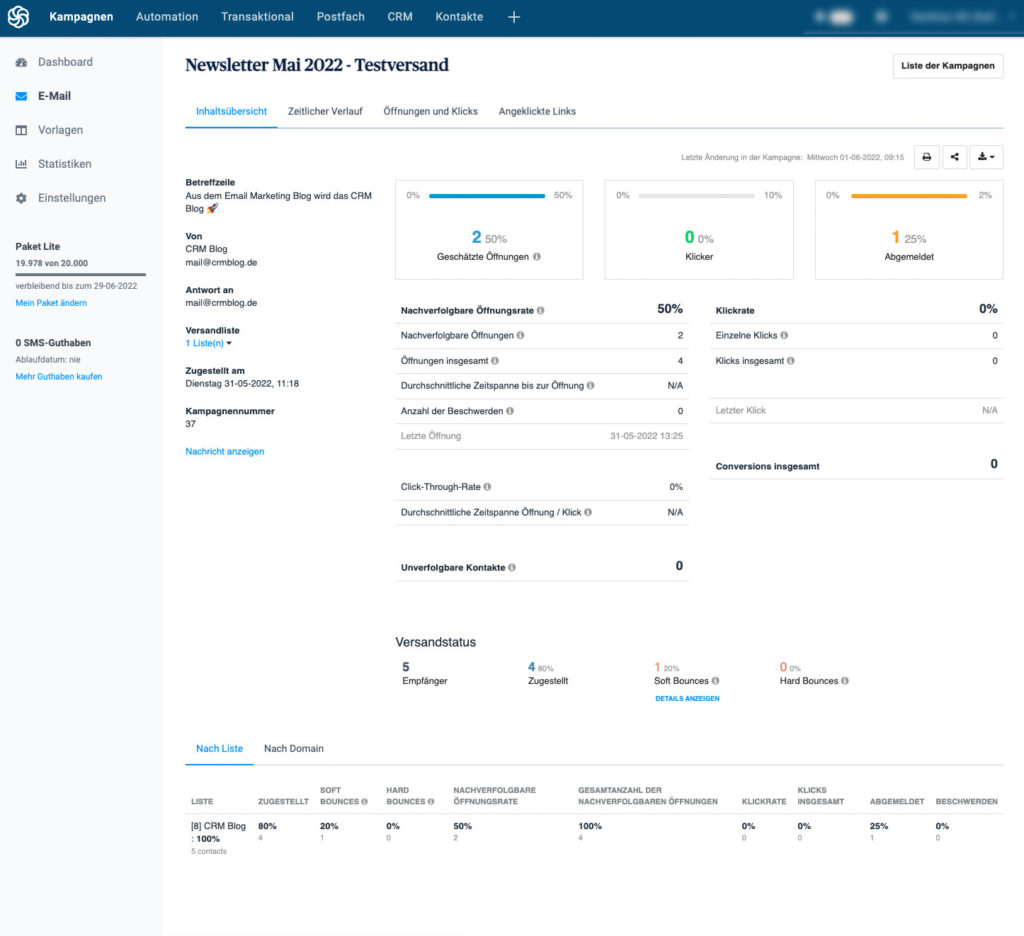Click the Geschätzte Öffnungen progress bar
Image resolution: width=1024 pixels, height=936 pixels.
[488, 195]
